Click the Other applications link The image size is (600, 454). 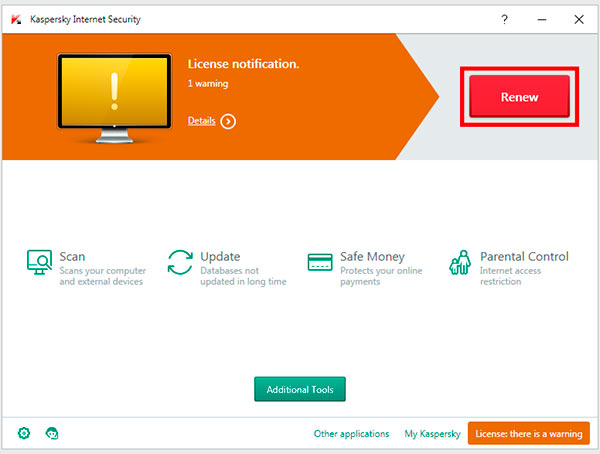[351, 434]
